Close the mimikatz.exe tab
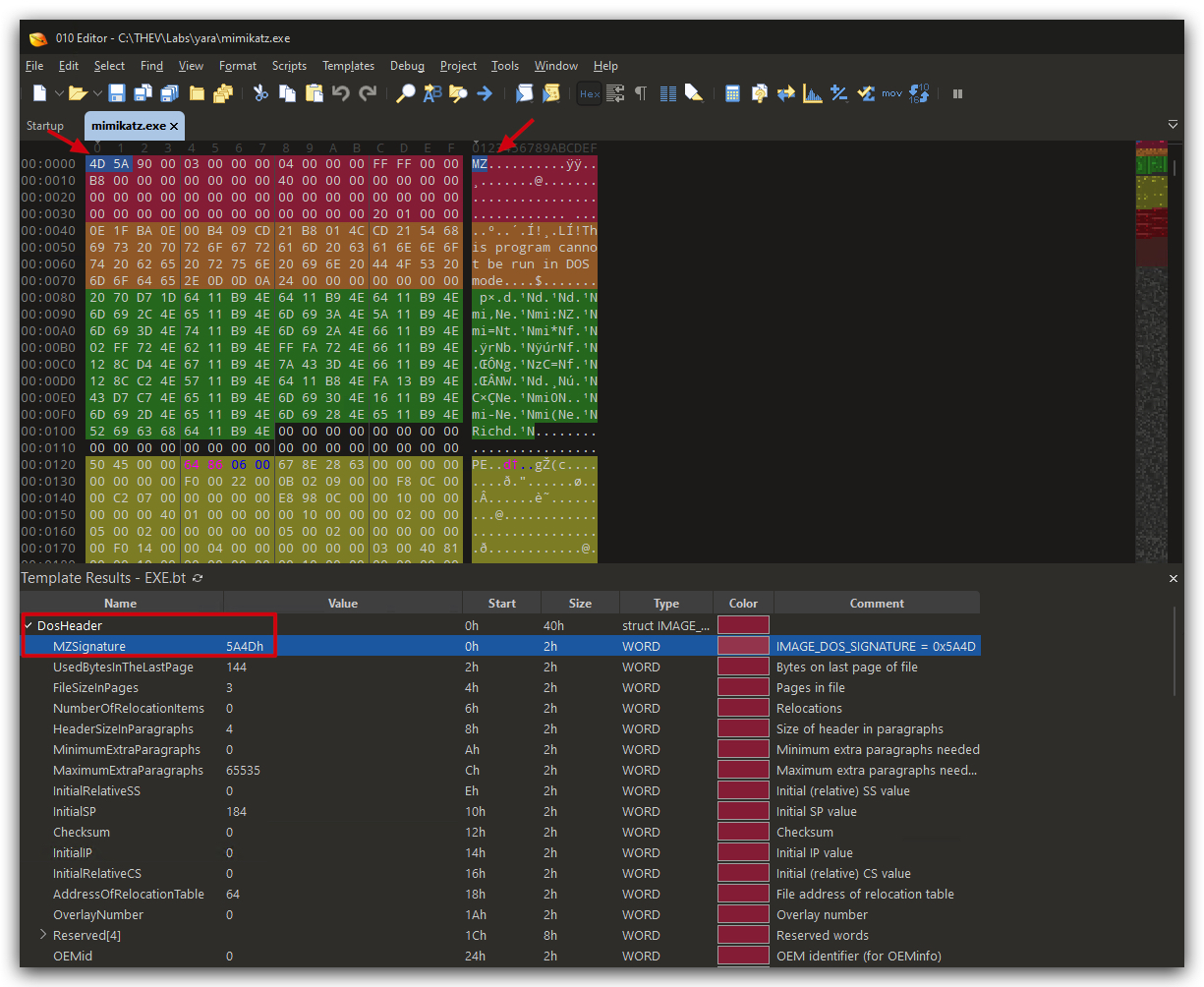Screen dimensions: 1204x987 [174, 126]
